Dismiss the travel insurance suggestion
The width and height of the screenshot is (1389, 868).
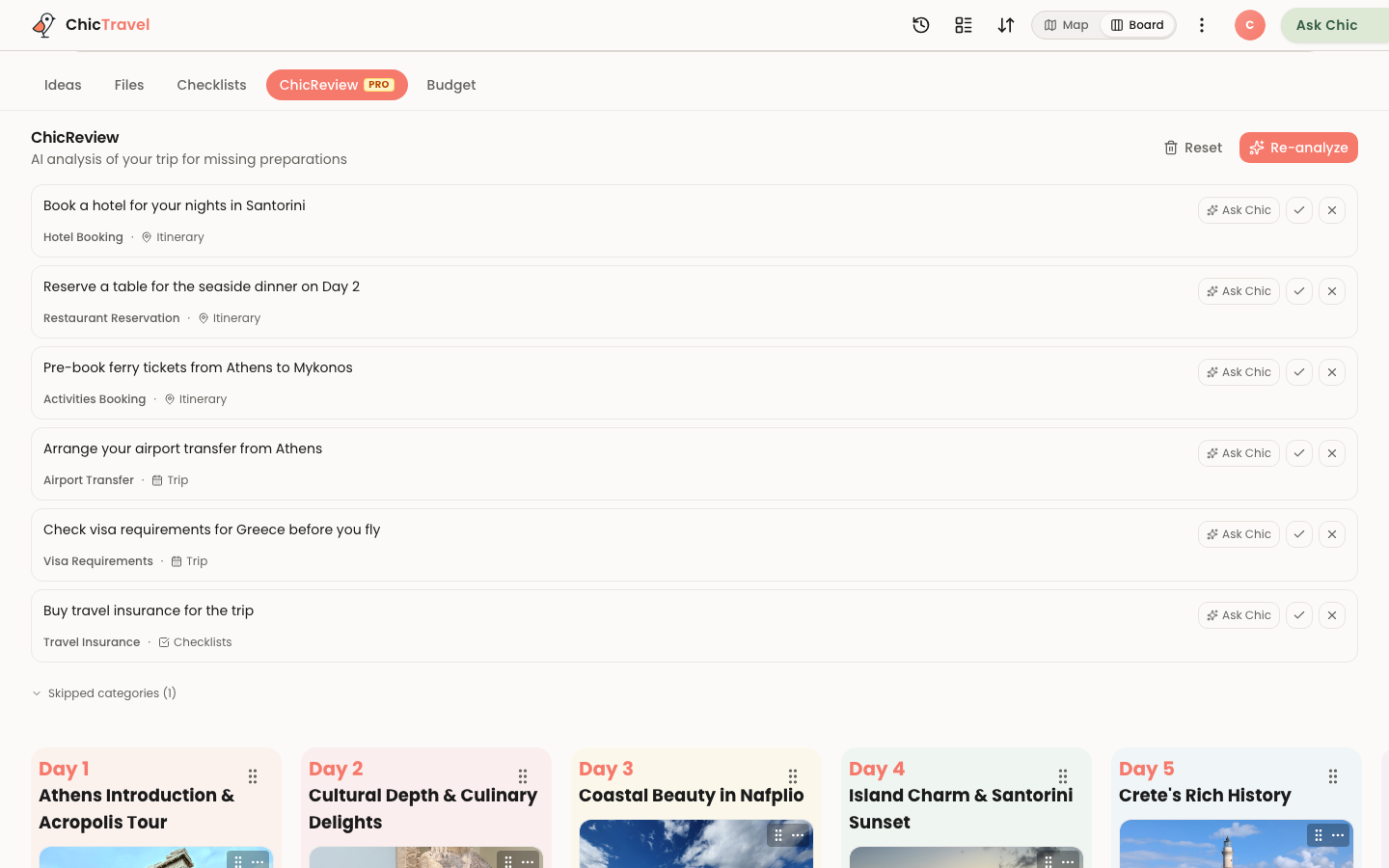coord(1332,615)
